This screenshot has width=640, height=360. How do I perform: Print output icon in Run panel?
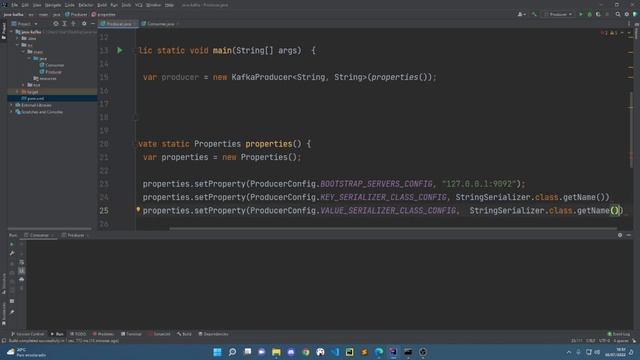[x=22, y=279]
